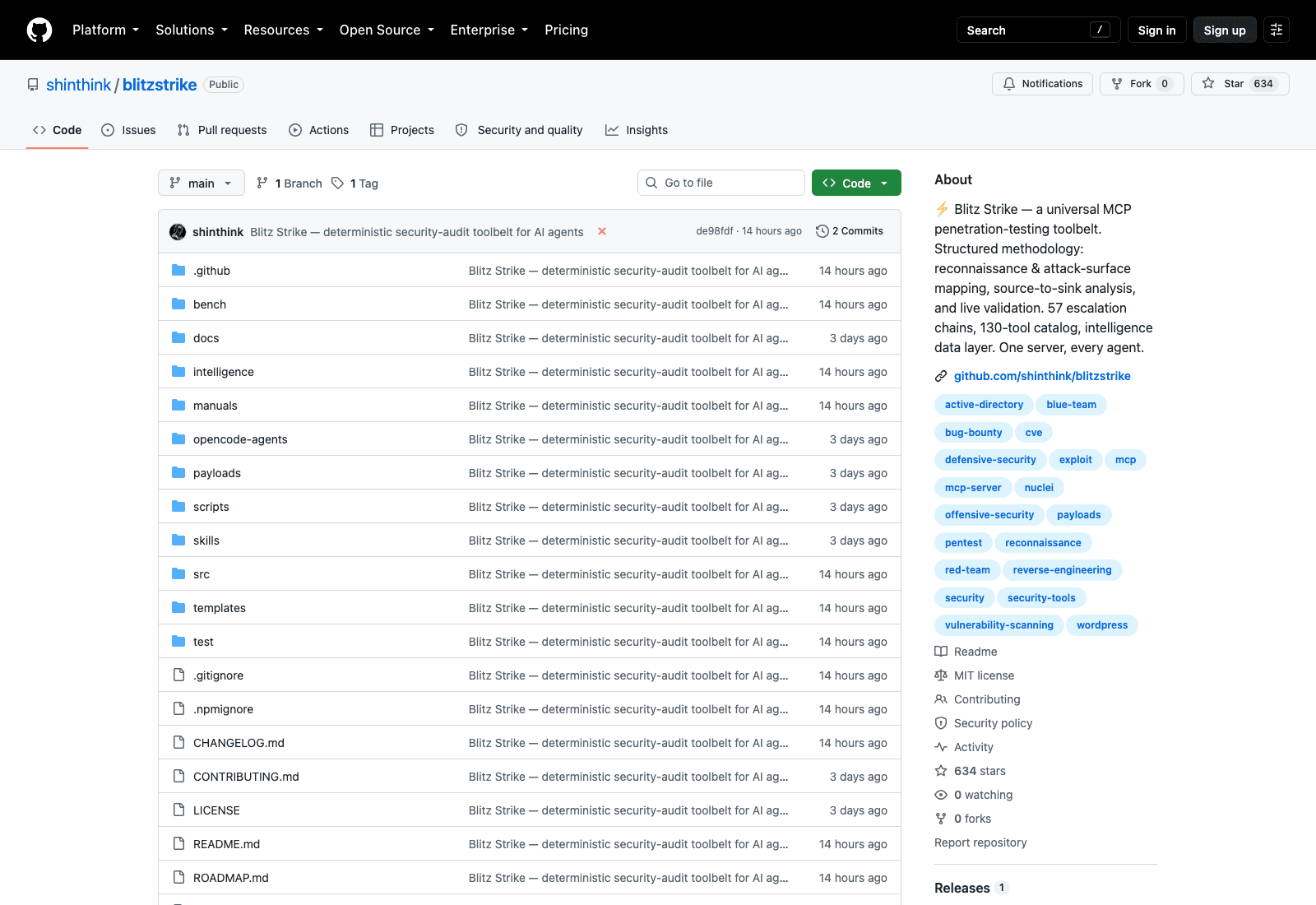
Task: Select the active-directory topic tag
Action: coord(984,405)
